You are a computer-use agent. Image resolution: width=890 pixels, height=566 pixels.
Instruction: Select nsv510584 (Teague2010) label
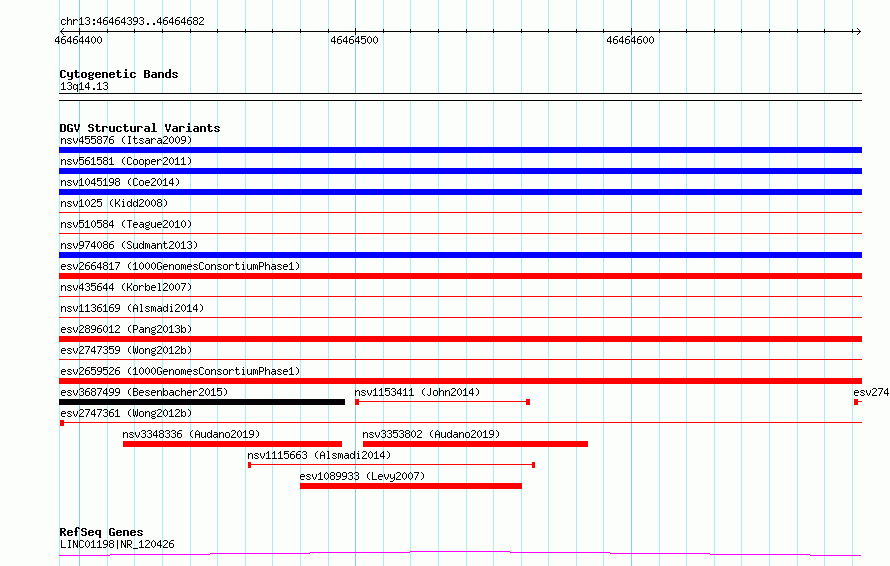[x=126, y=224]
